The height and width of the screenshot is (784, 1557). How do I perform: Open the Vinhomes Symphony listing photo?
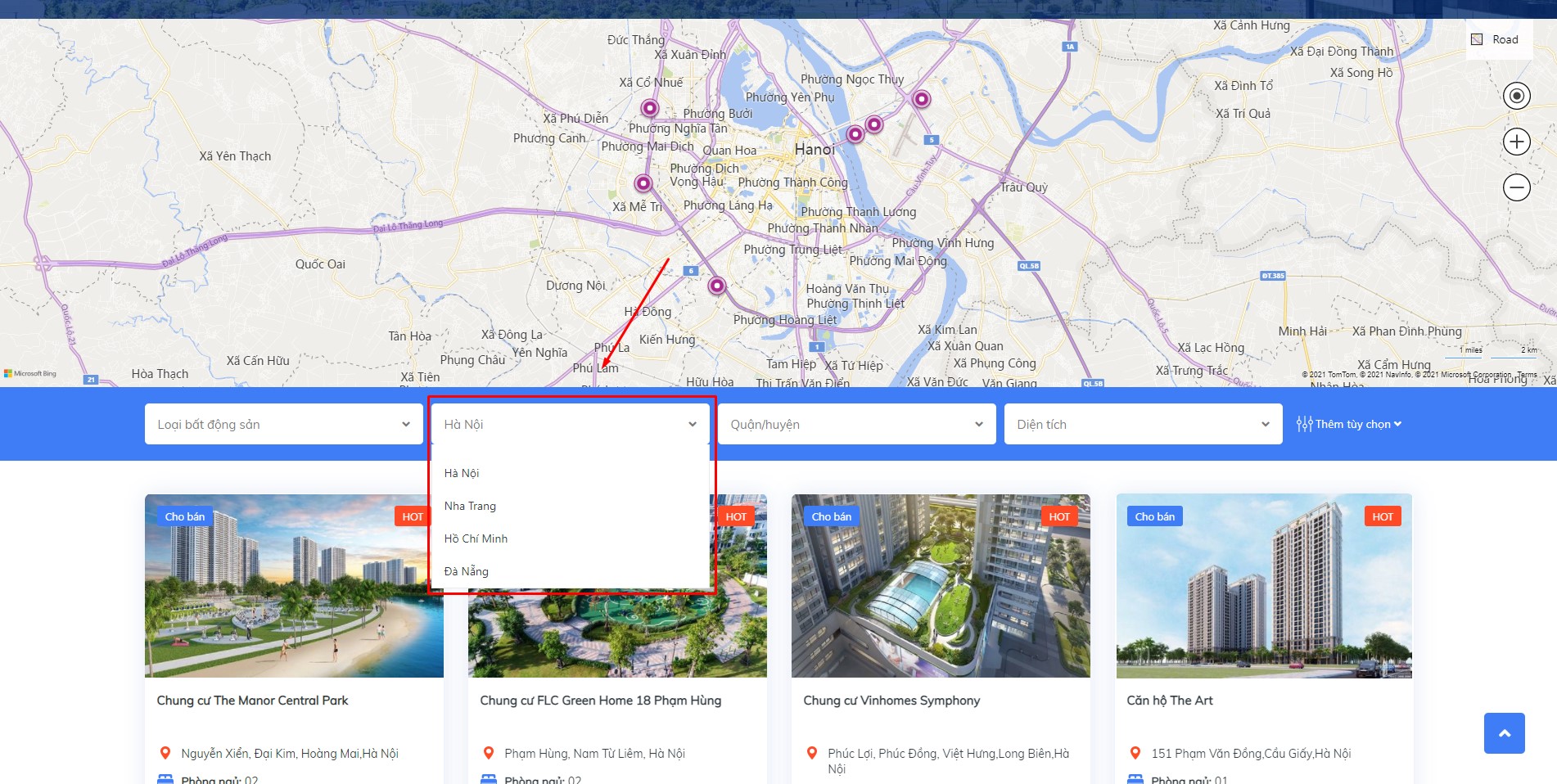(941, 586)
